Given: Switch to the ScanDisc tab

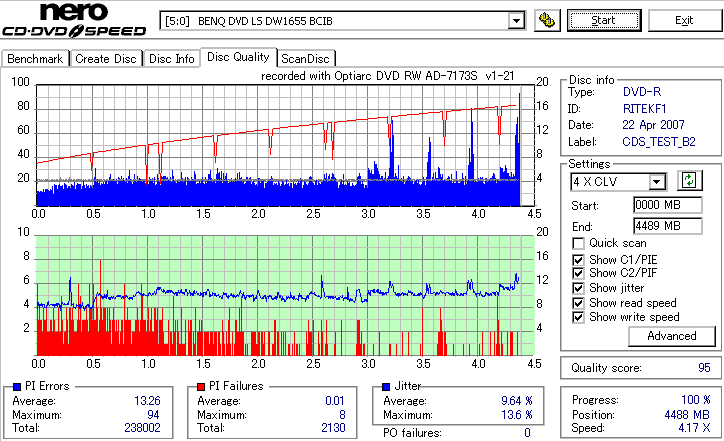Looking at the screenshot, I should click(x=305, y=59).
